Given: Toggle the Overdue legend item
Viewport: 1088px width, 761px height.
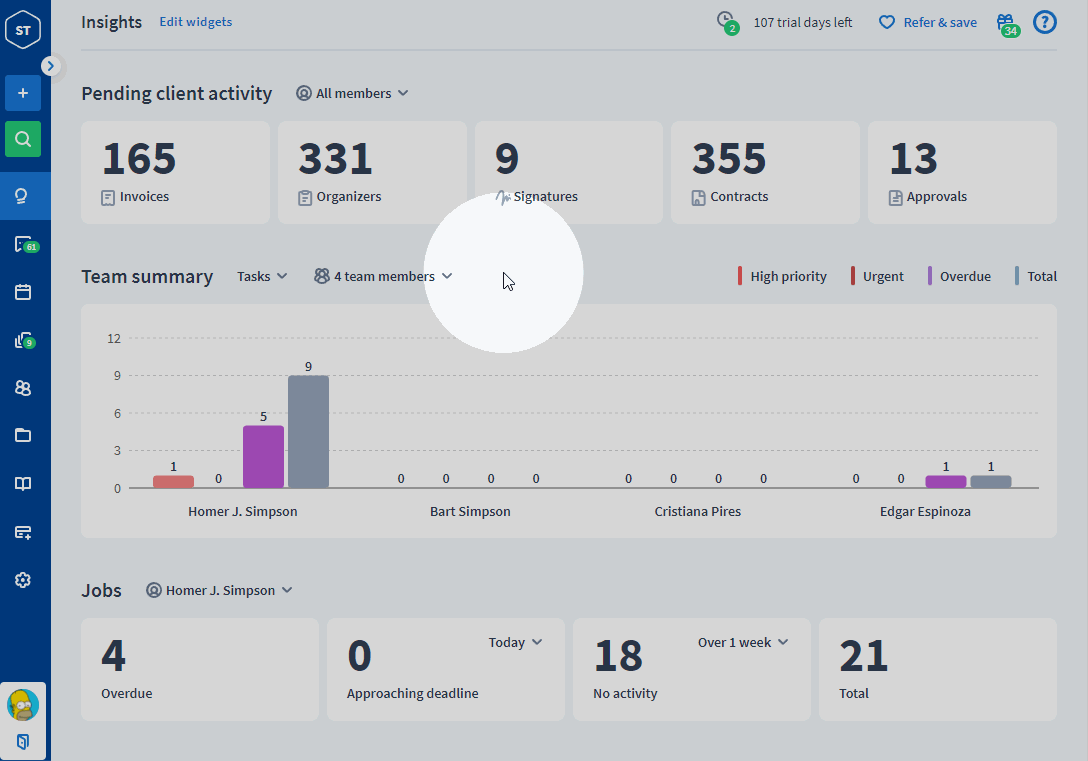Looking at the screenshot, I should (x=959, y=276).
